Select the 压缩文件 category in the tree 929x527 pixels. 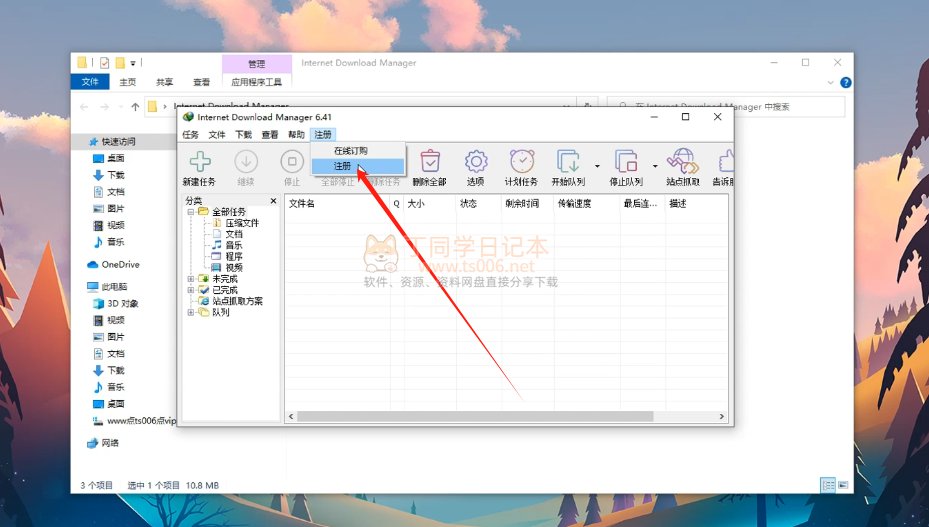(241, 223)
